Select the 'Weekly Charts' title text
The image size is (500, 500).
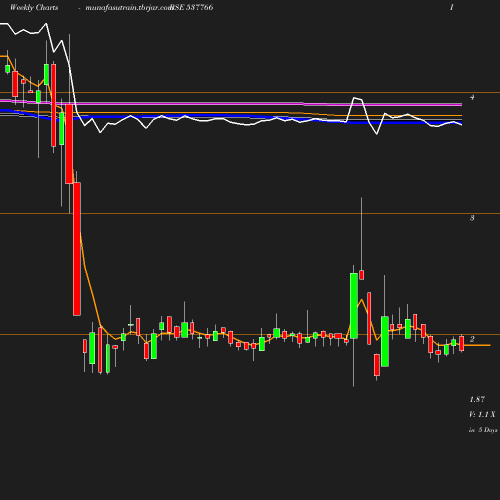click(34, 7)
